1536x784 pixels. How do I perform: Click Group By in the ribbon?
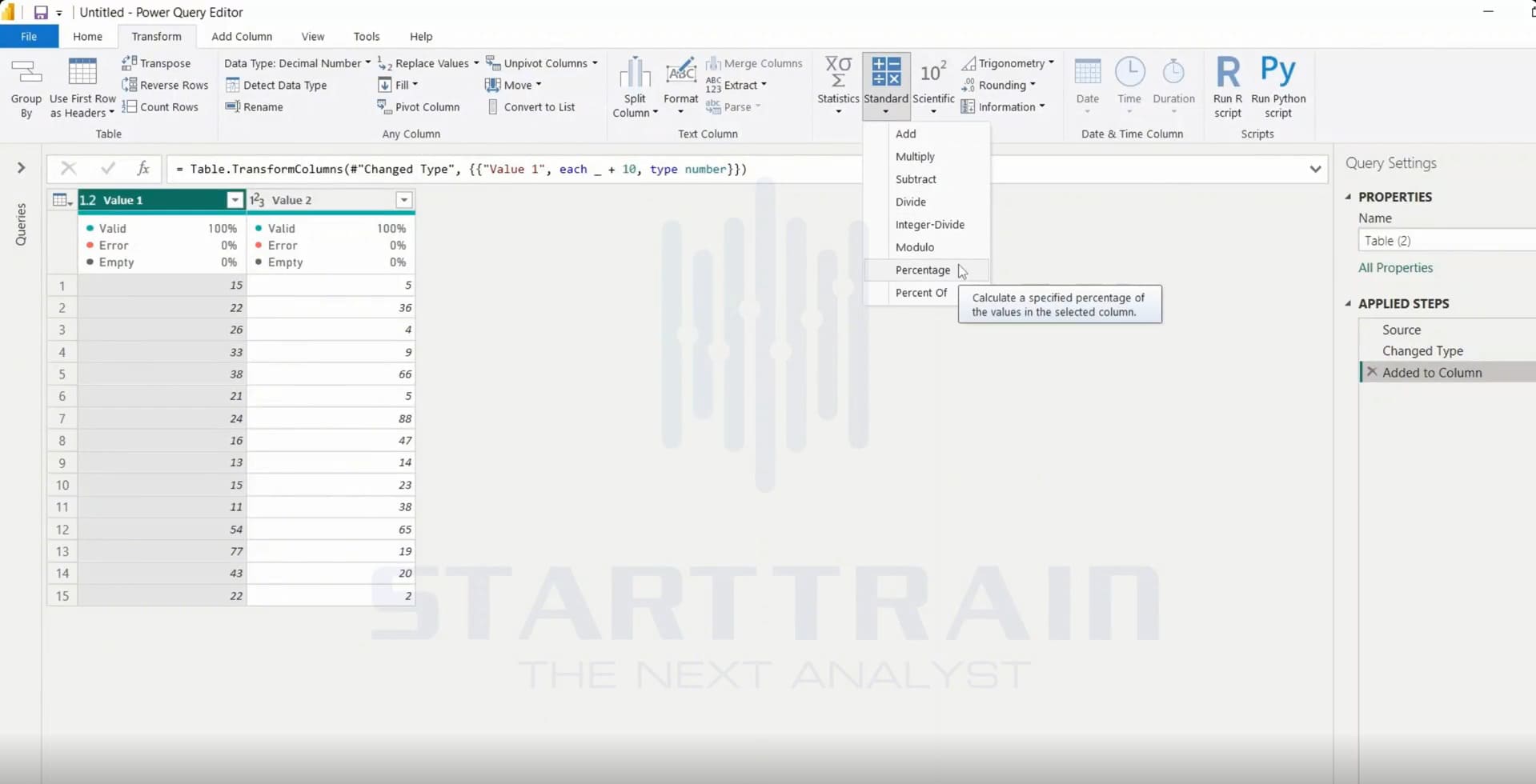(26, 88)
